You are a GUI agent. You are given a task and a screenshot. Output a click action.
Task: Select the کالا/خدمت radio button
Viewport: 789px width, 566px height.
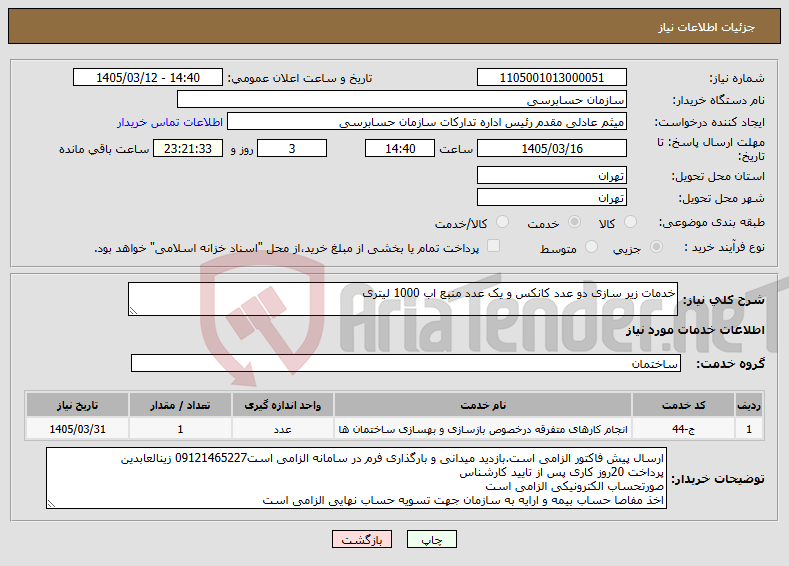[502, 222]
